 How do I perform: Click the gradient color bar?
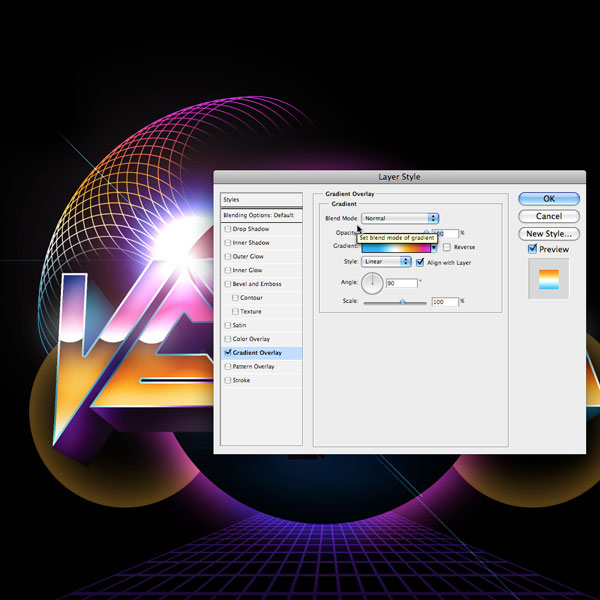coord(396,248)
